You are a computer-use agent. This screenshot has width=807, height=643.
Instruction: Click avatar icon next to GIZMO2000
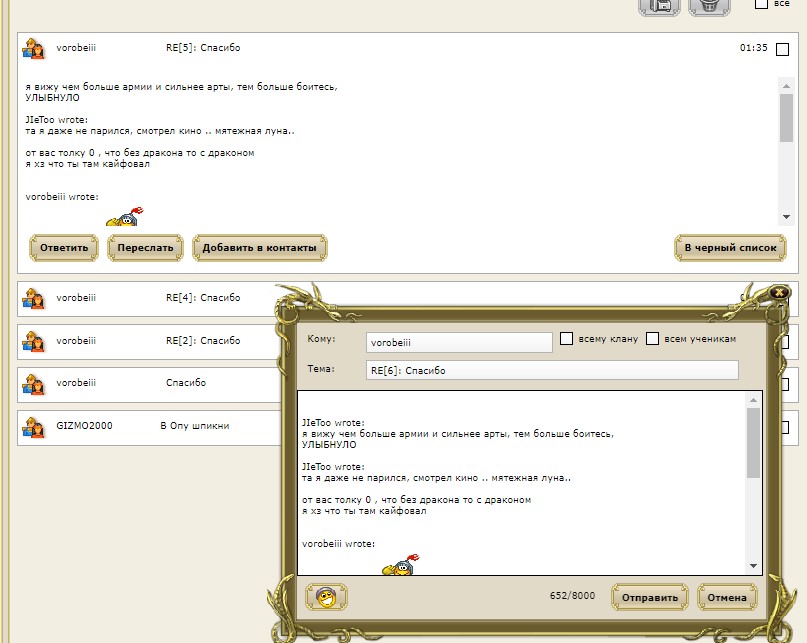(x=34, y=427)
